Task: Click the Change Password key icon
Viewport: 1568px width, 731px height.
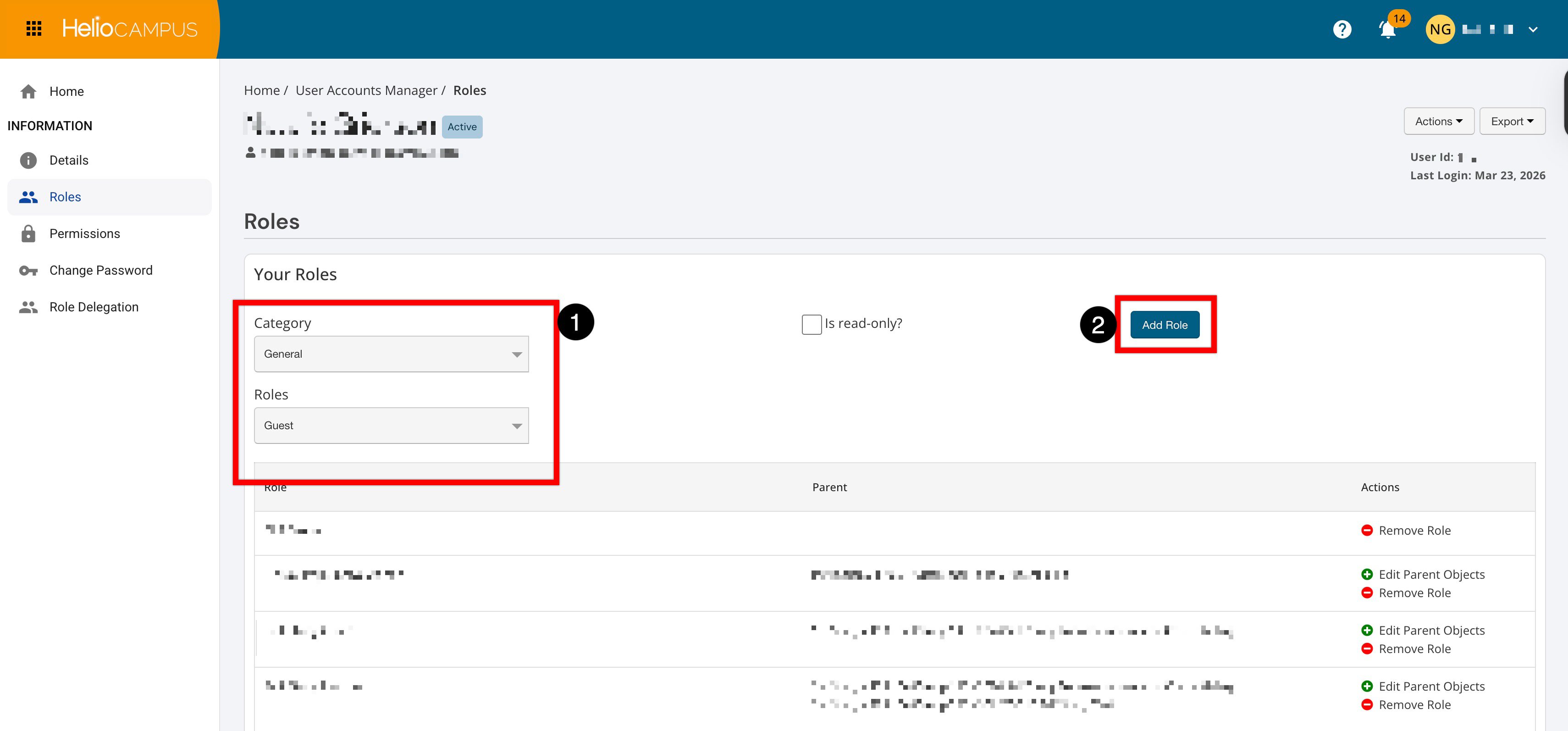Action: pos(28,270)
